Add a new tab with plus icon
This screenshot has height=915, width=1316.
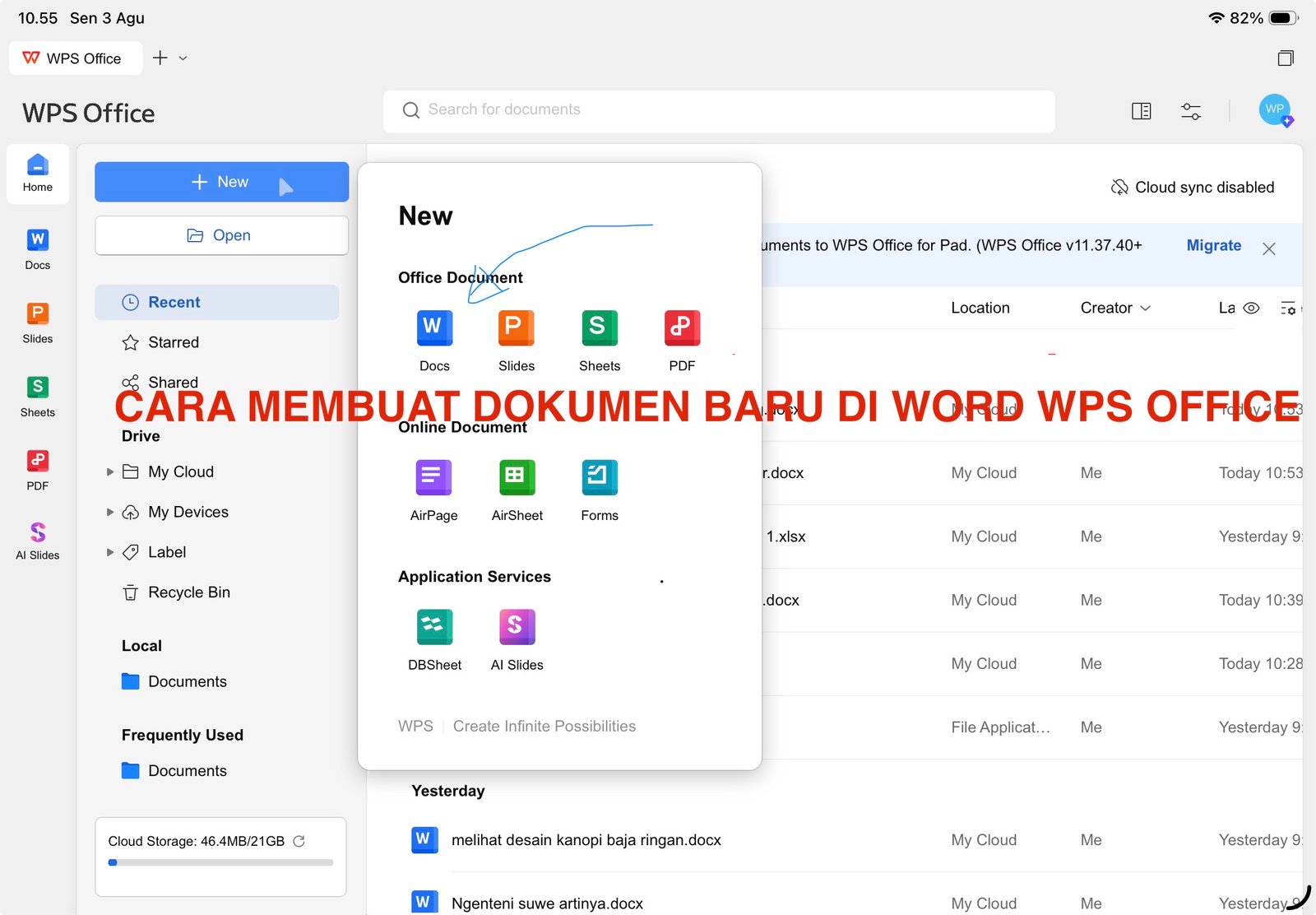tap(160, 58)
